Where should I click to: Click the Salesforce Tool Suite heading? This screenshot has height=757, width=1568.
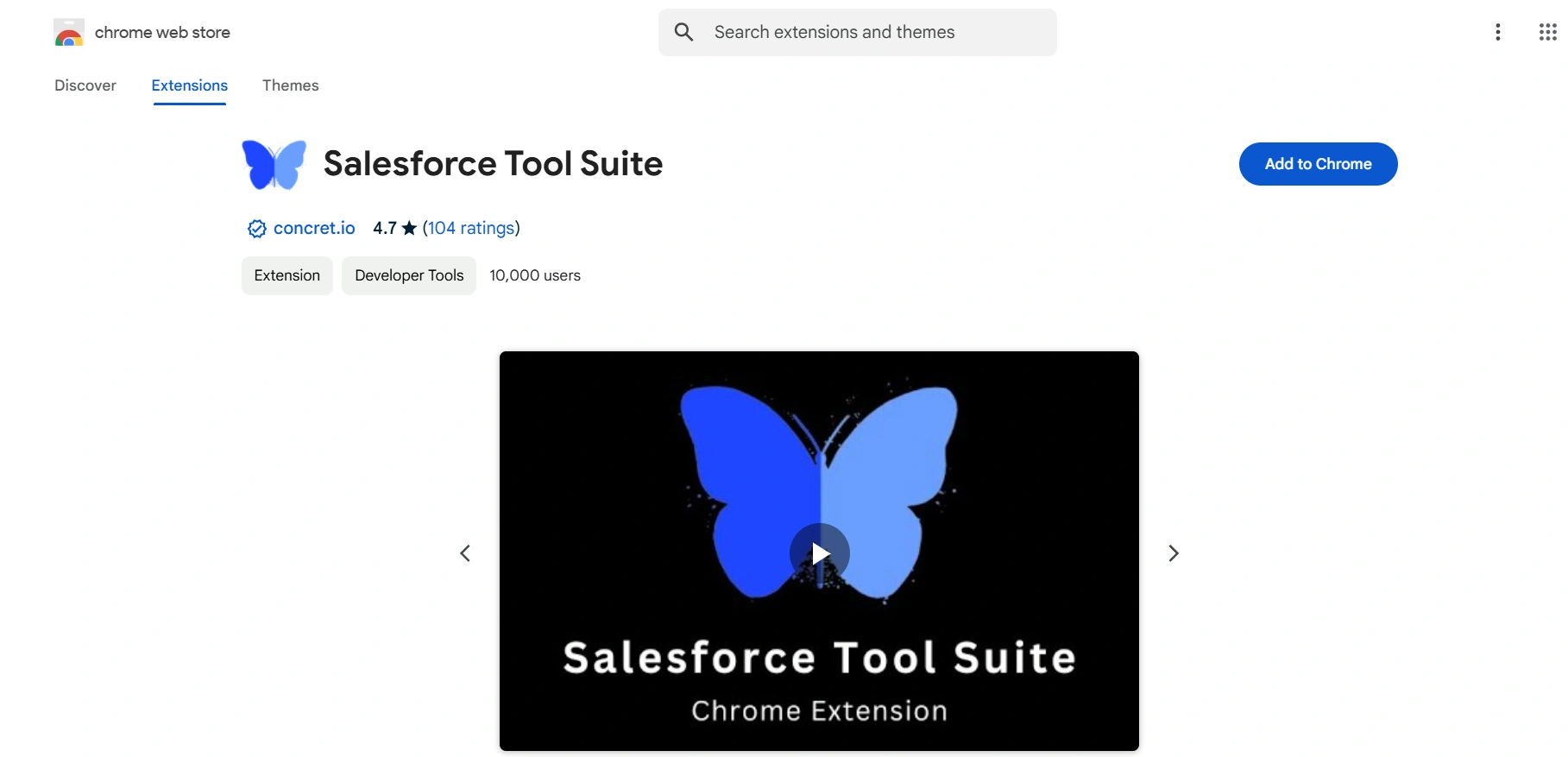pos(493,164)
